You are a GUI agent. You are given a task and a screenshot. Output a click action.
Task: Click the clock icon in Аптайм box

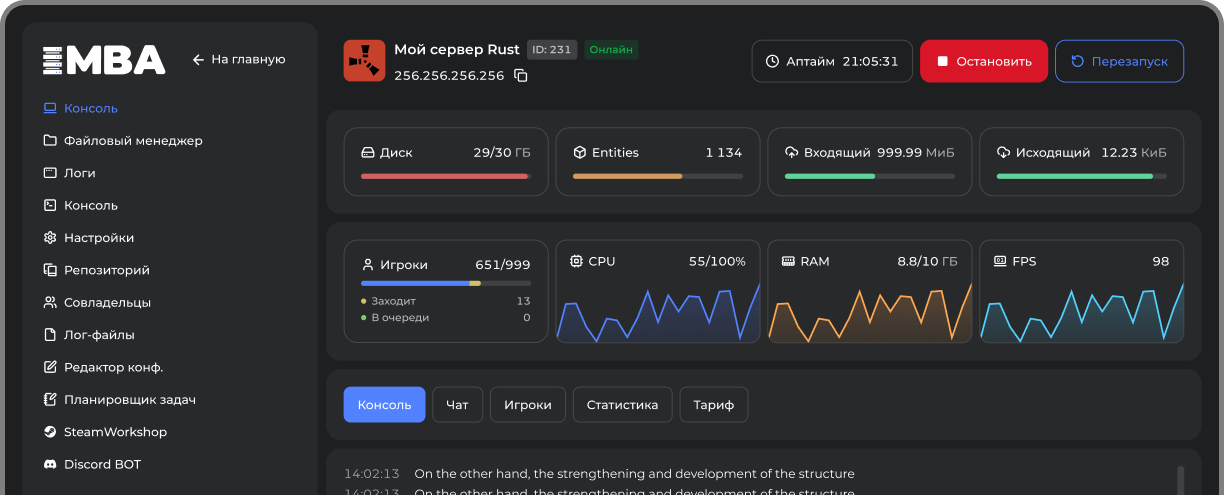772,61
